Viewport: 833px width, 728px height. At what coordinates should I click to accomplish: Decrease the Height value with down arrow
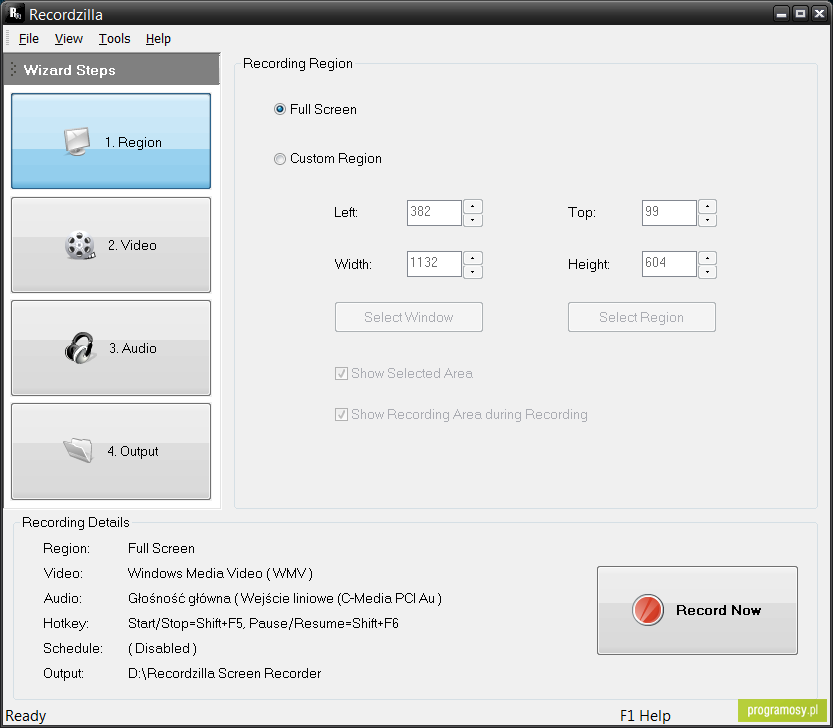707,272
